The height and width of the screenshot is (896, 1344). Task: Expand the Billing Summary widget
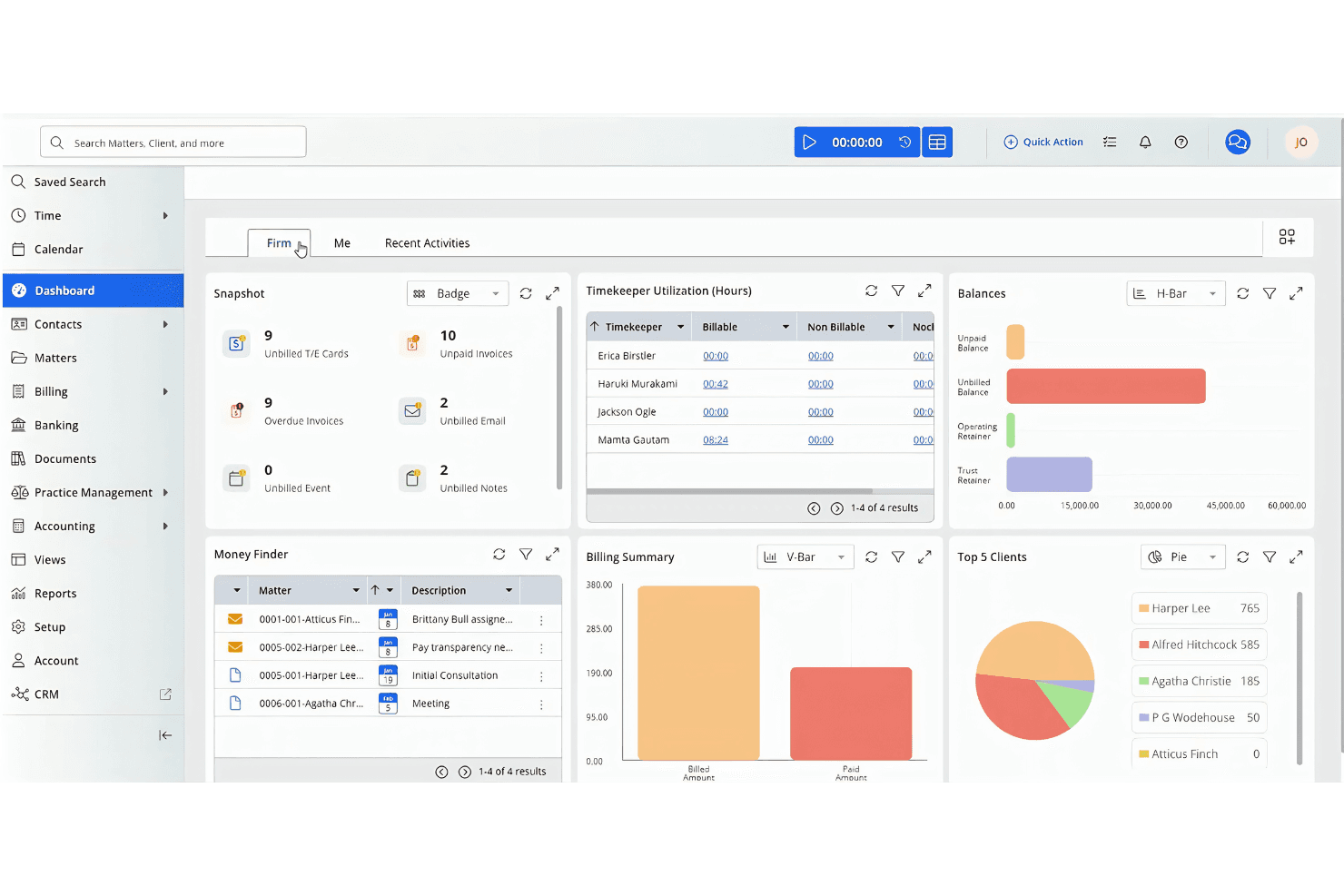pyautogui.click(x=924, y=557)
